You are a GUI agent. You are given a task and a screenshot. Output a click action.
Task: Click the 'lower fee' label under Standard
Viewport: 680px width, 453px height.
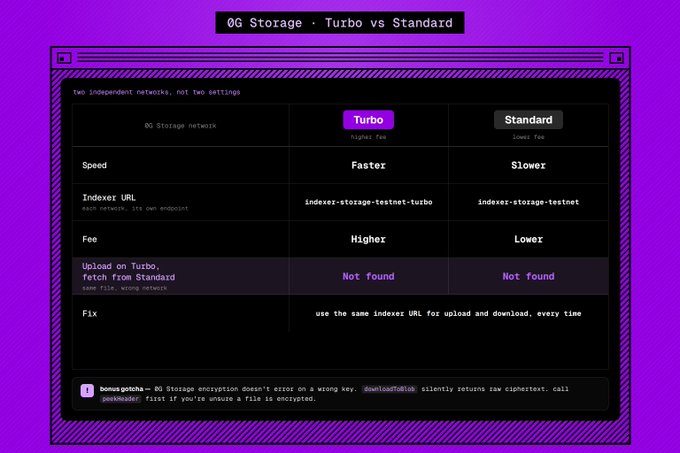(528, 137)
